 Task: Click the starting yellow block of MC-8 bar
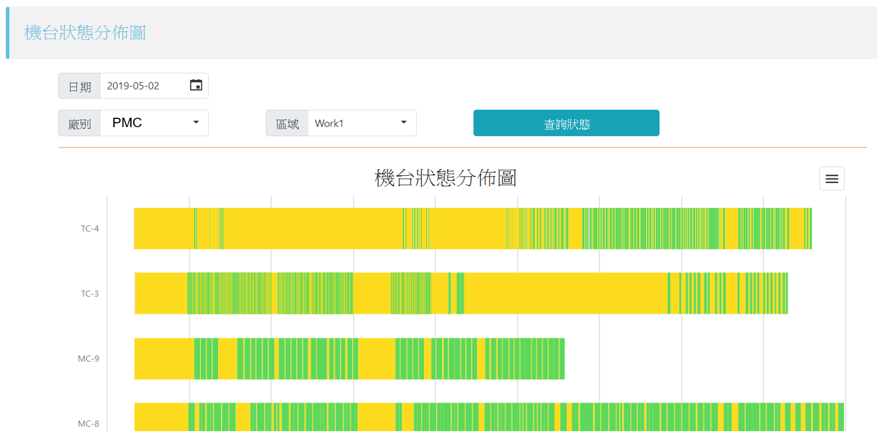point(162,417)
